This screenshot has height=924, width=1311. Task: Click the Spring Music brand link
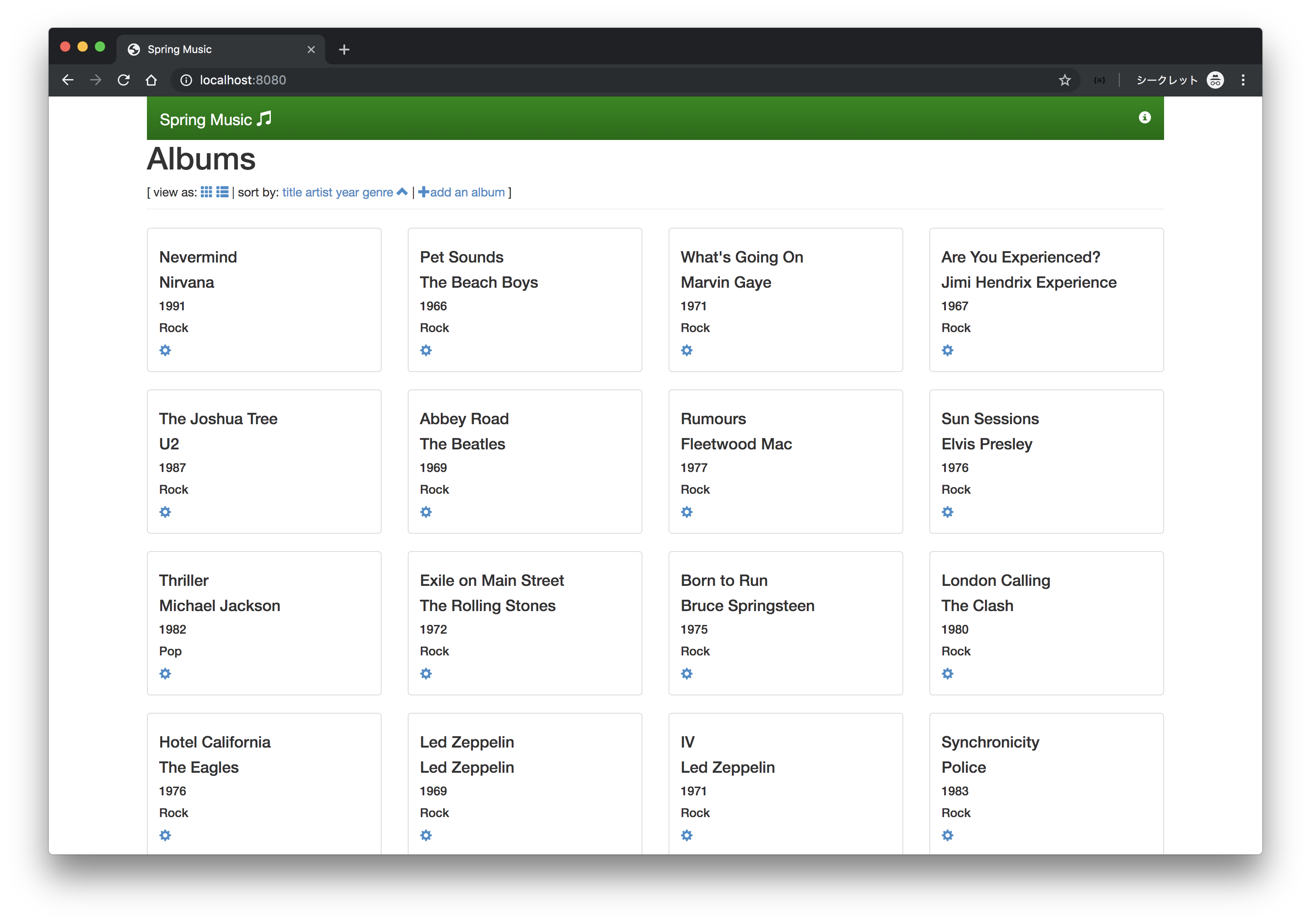click(x=215, y=120)
